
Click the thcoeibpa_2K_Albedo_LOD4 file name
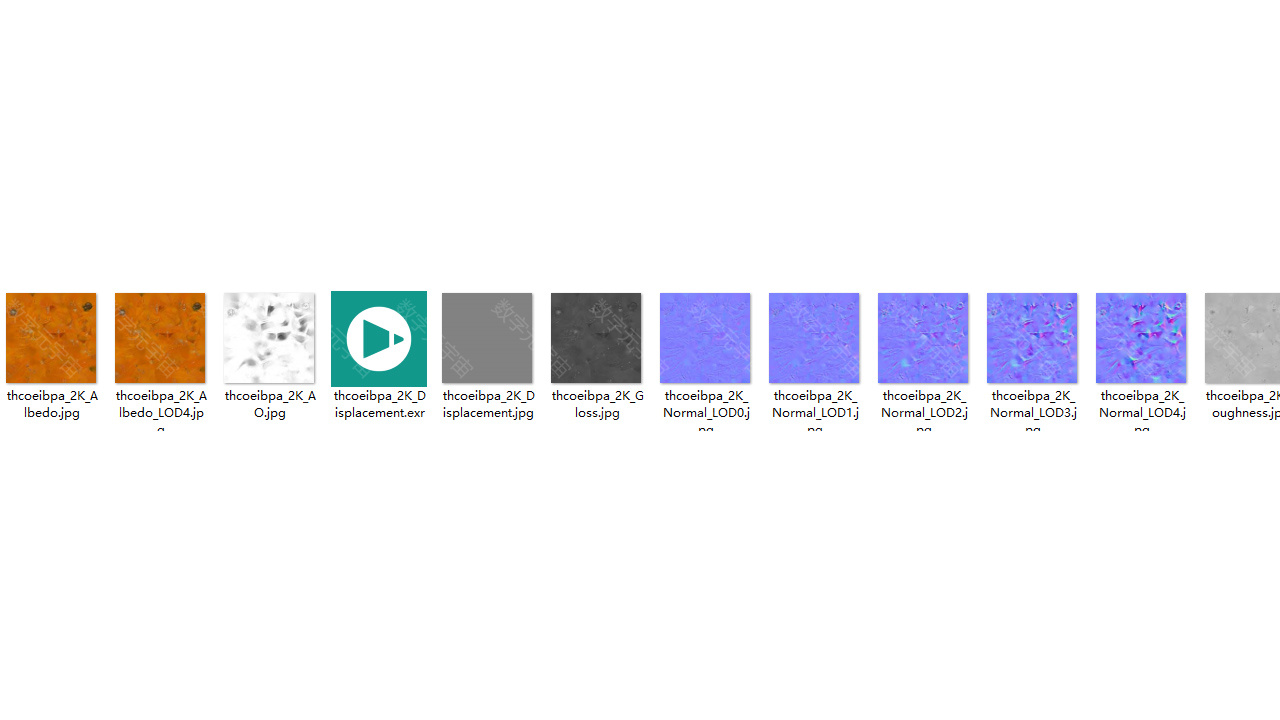click(160, 411)
